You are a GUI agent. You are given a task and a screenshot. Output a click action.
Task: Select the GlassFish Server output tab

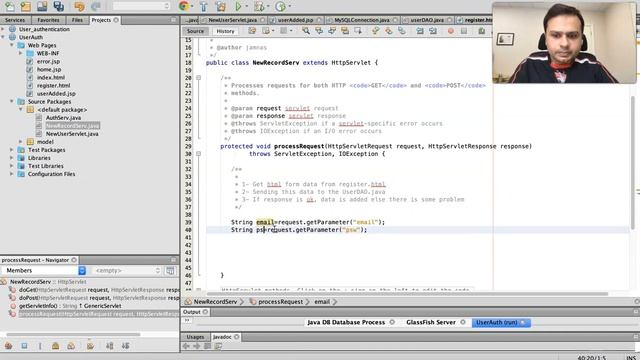[x=431, y=322]
